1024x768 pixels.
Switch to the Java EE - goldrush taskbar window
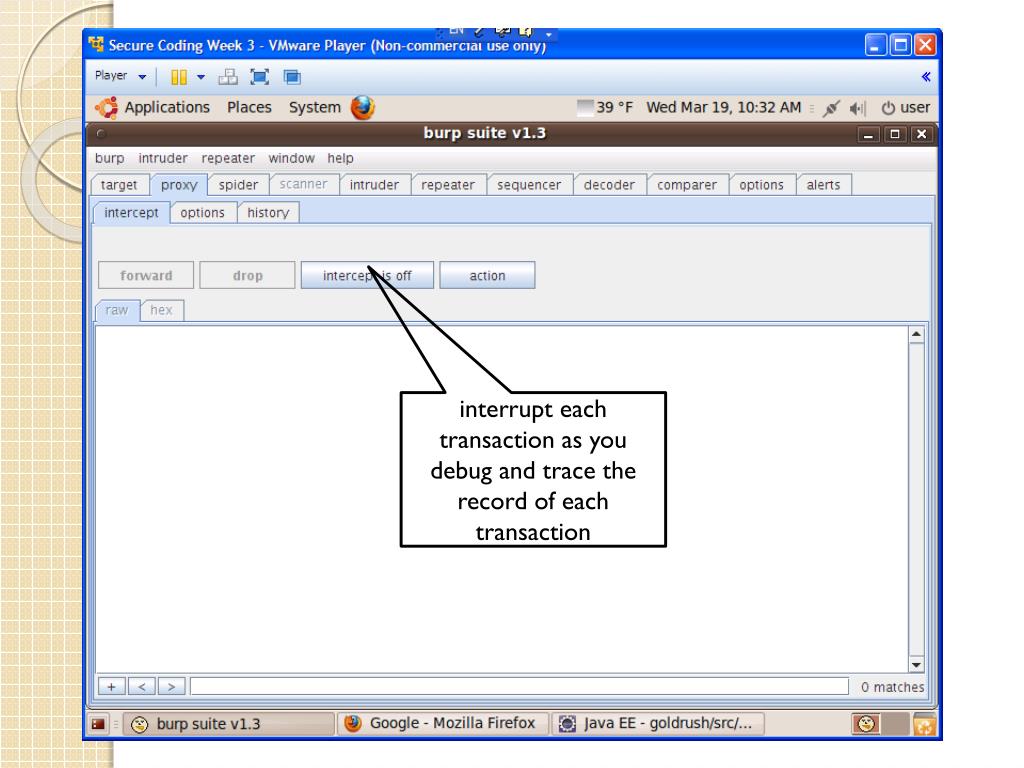click(658, 724)
